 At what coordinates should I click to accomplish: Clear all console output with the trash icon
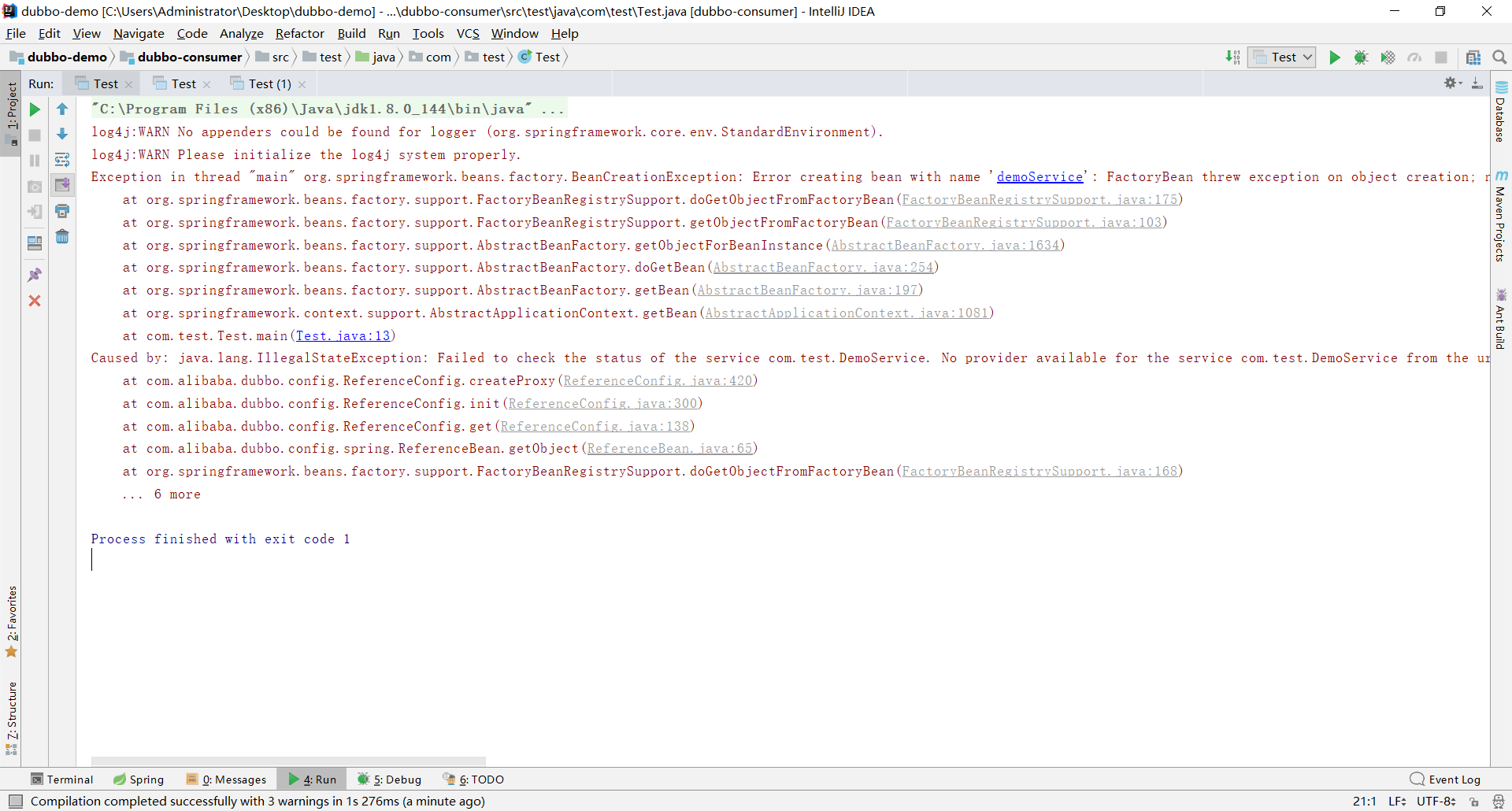tap(62, 236)
